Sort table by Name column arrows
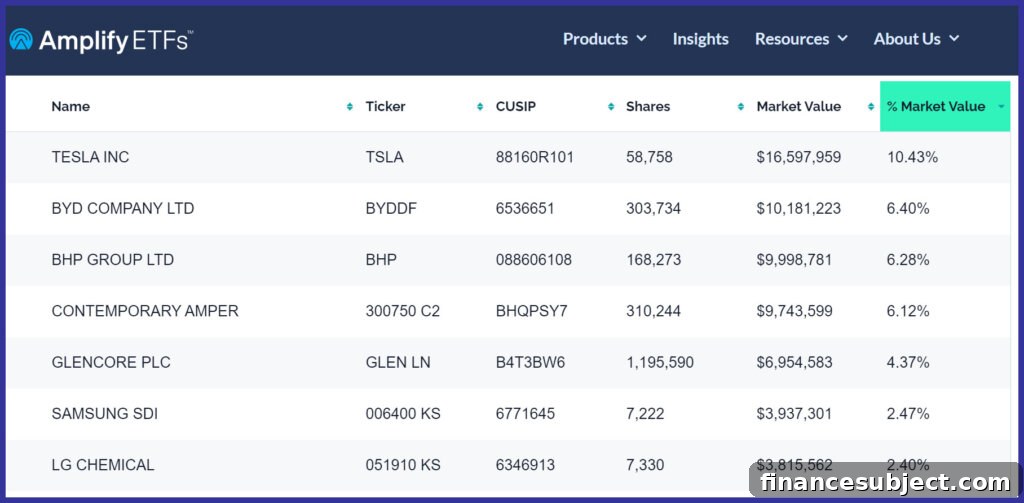The width and height of the screenshot is (1024, 503). pyautogui.click(x=350, y=106)
